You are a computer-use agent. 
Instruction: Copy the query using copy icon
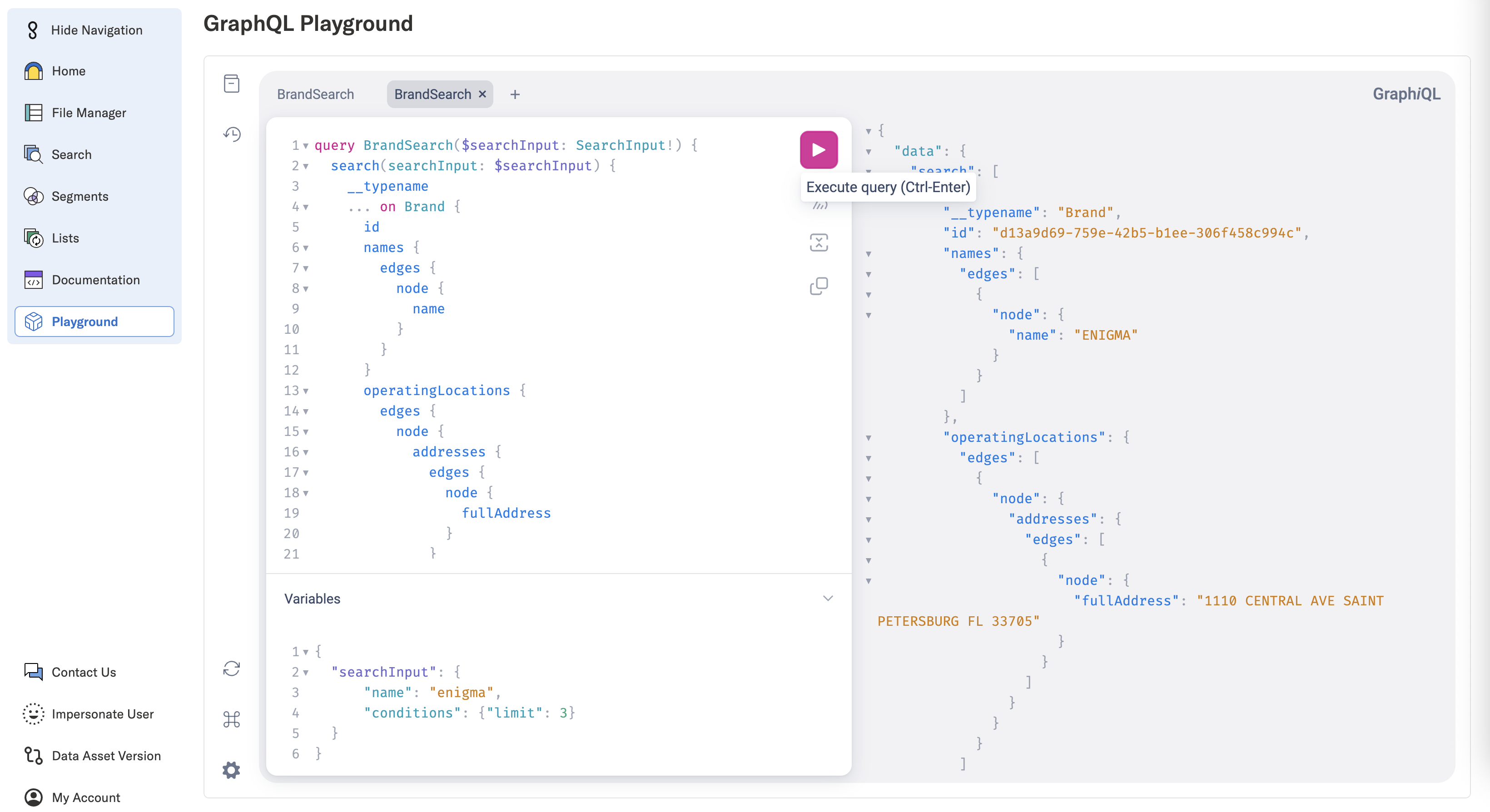818,286
